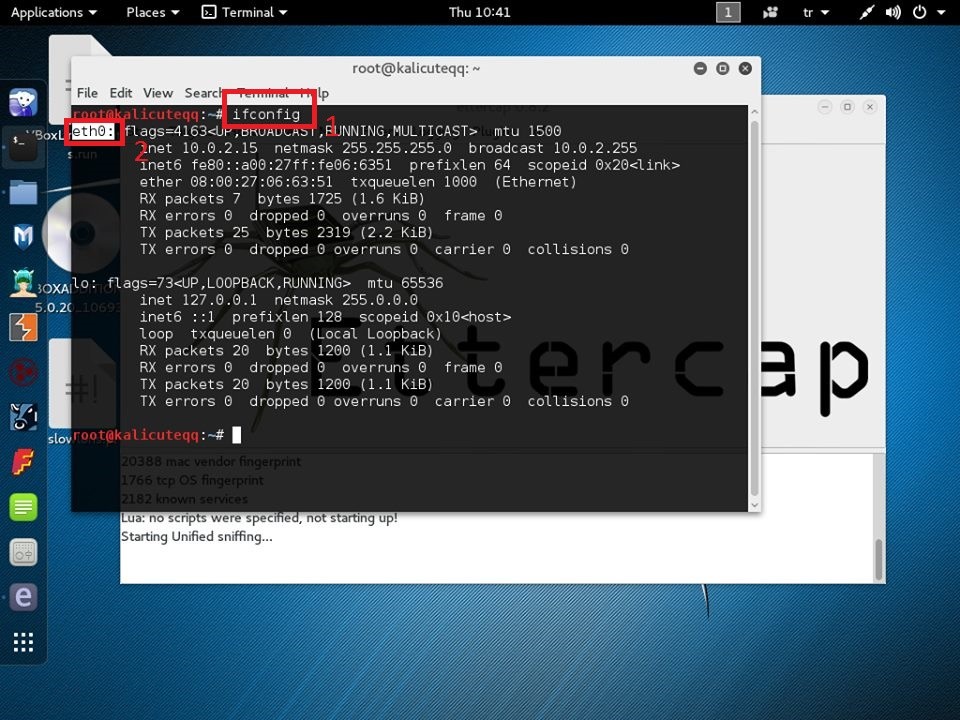Viewport: 960px width, 720px height.
Task: Click the bottom root@kalicuteqq prompt line
Action: tap(157, 435)
